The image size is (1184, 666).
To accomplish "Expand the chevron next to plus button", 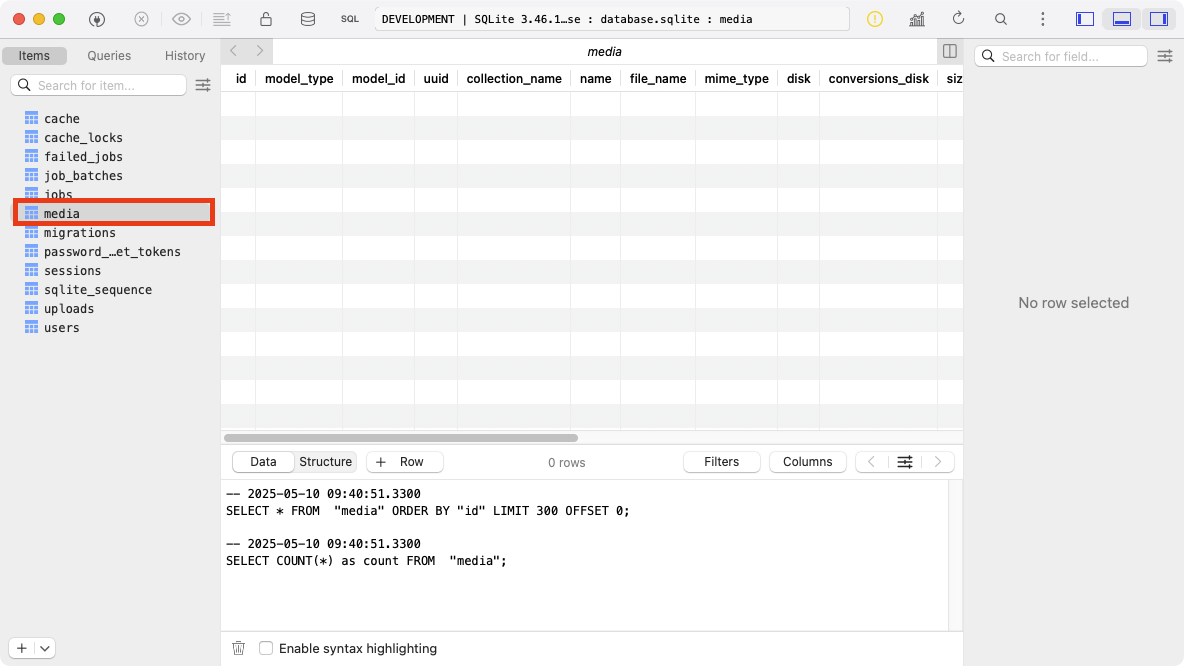I will click(x=45, y=648).
